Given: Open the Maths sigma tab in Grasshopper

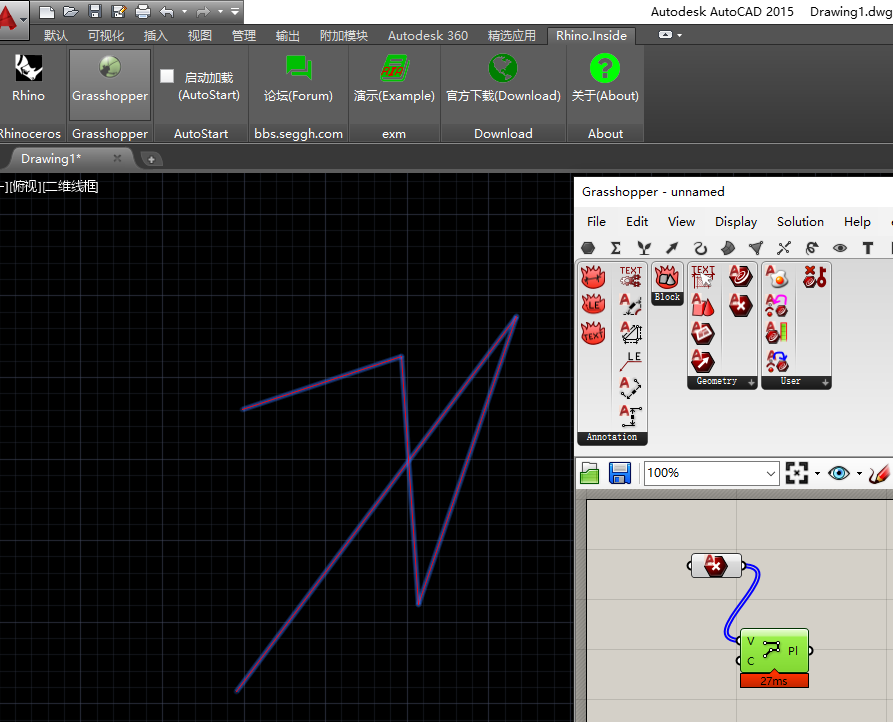Looking at the screenshot, I should pyautogui.click(x=616, y=248).
